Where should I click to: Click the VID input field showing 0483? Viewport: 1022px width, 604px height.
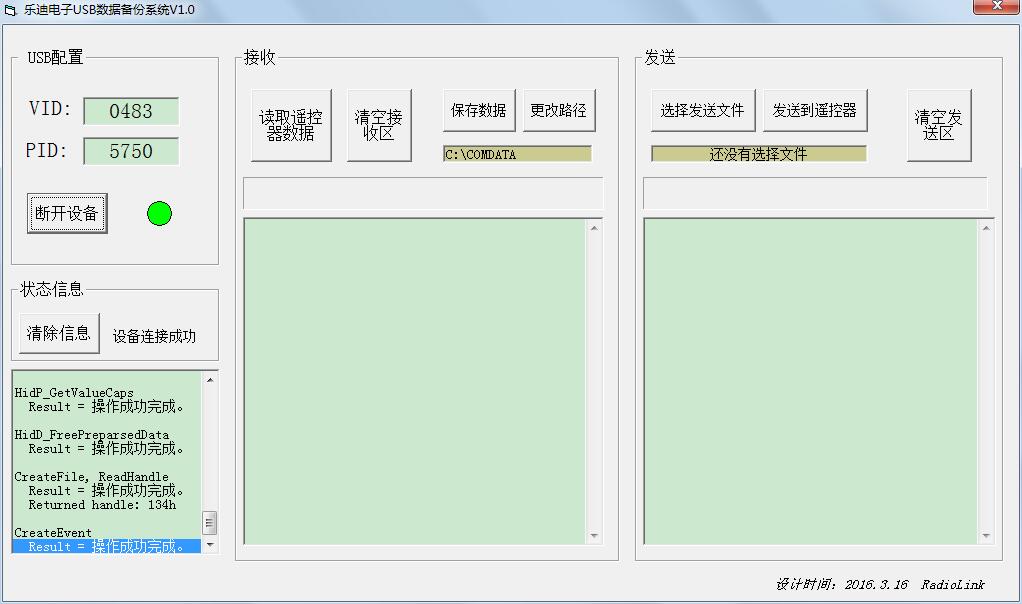[131, 111]
